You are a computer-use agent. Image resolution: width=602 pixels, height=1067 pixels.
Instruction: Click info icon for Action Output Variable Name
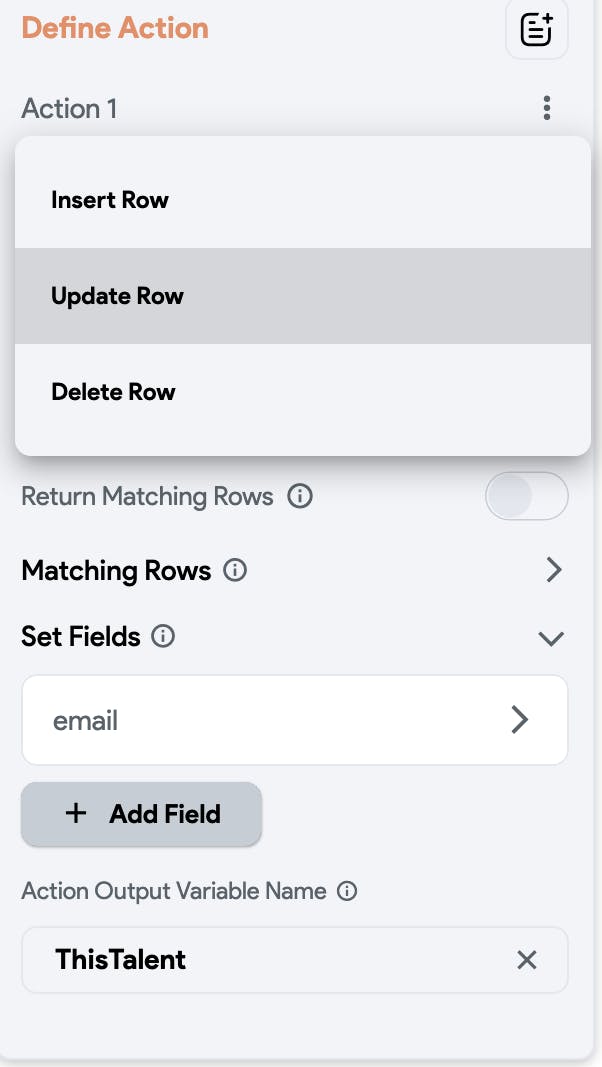coord(347,891)
